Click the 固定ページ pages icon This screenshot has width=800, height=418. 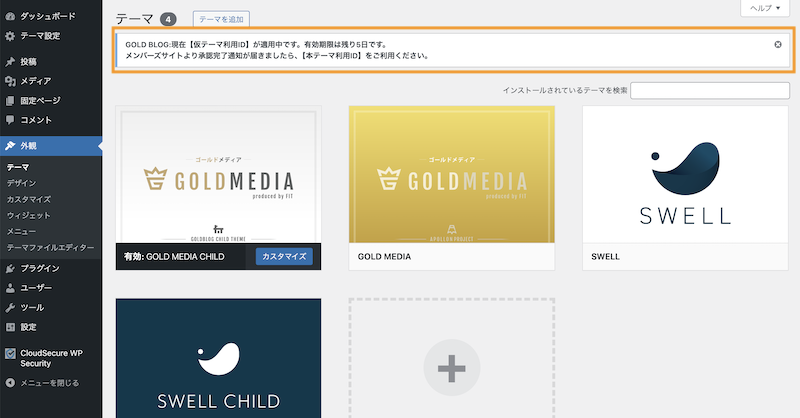10,101
